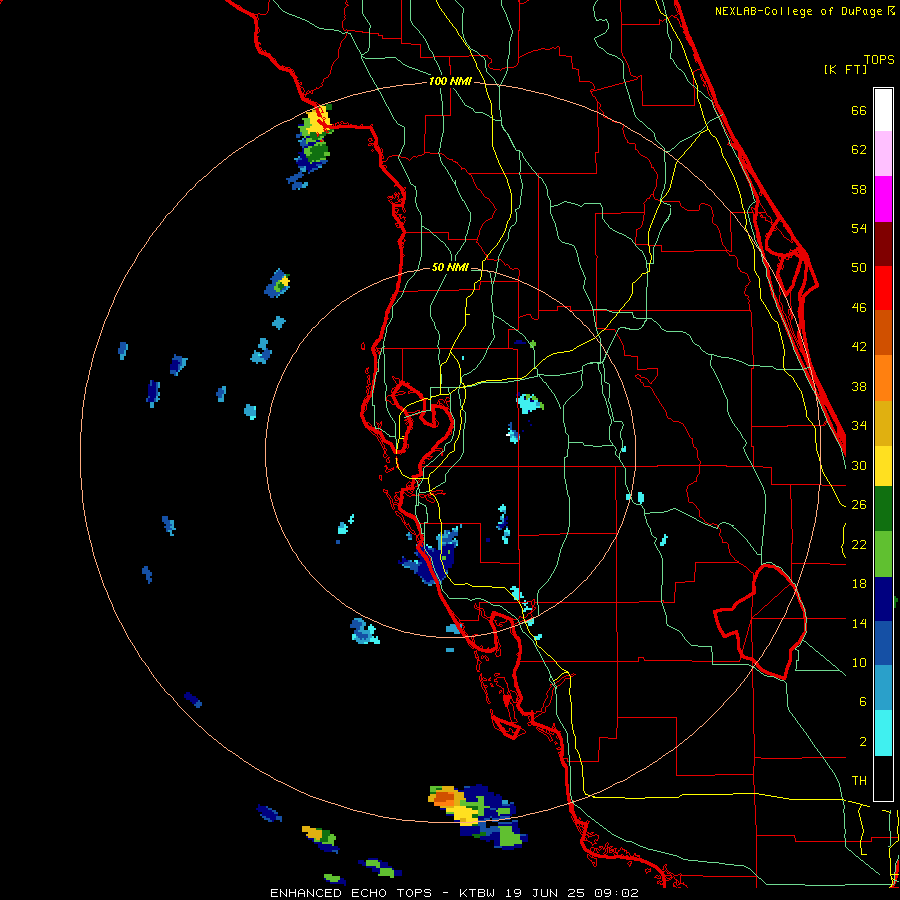The height and width of the screenshot is (900, 900).
Task: Click the "54" legend value
Action: click(x=859, y=229)
